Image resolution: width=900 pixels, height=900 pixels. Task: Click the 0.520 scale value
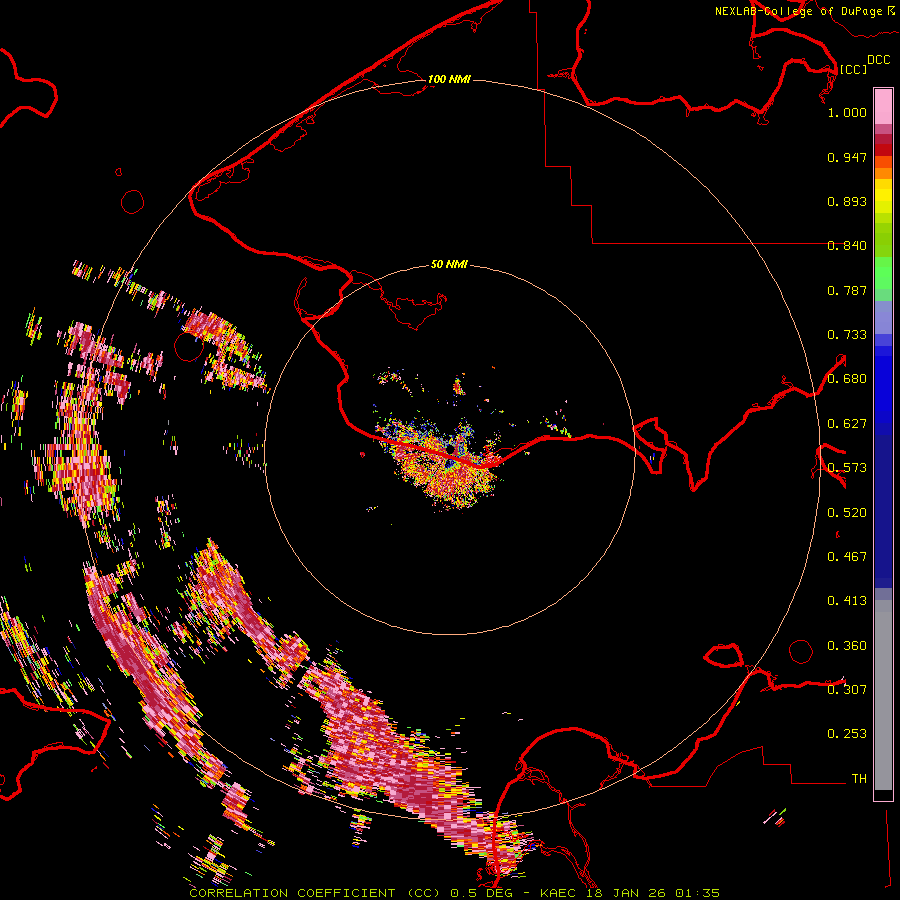(847, 513)
